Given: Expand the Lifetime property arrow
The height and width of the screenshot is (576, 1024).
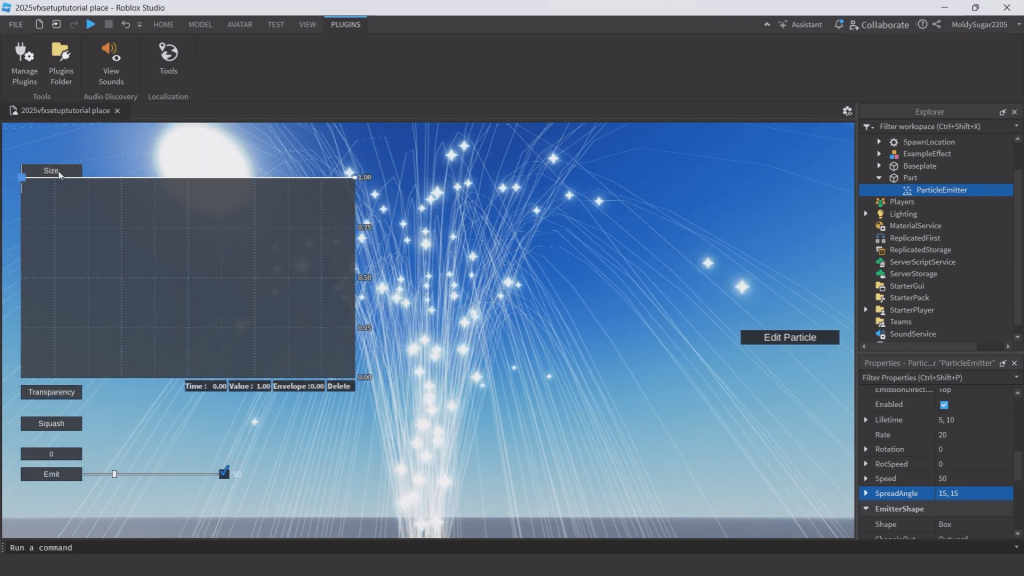Looking at the screenshot, I should pos(866,420).
